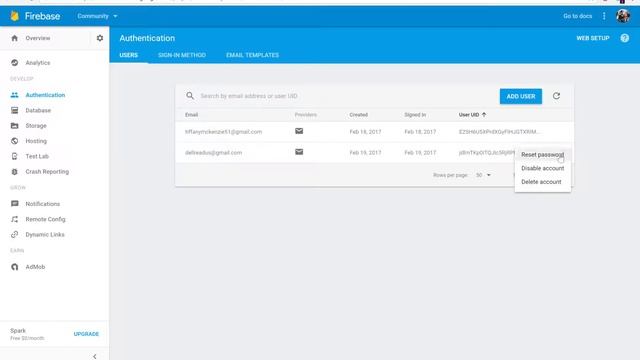Click the Authentication people icon
Screen dimensions: 640x360
[x=15, y=95]
